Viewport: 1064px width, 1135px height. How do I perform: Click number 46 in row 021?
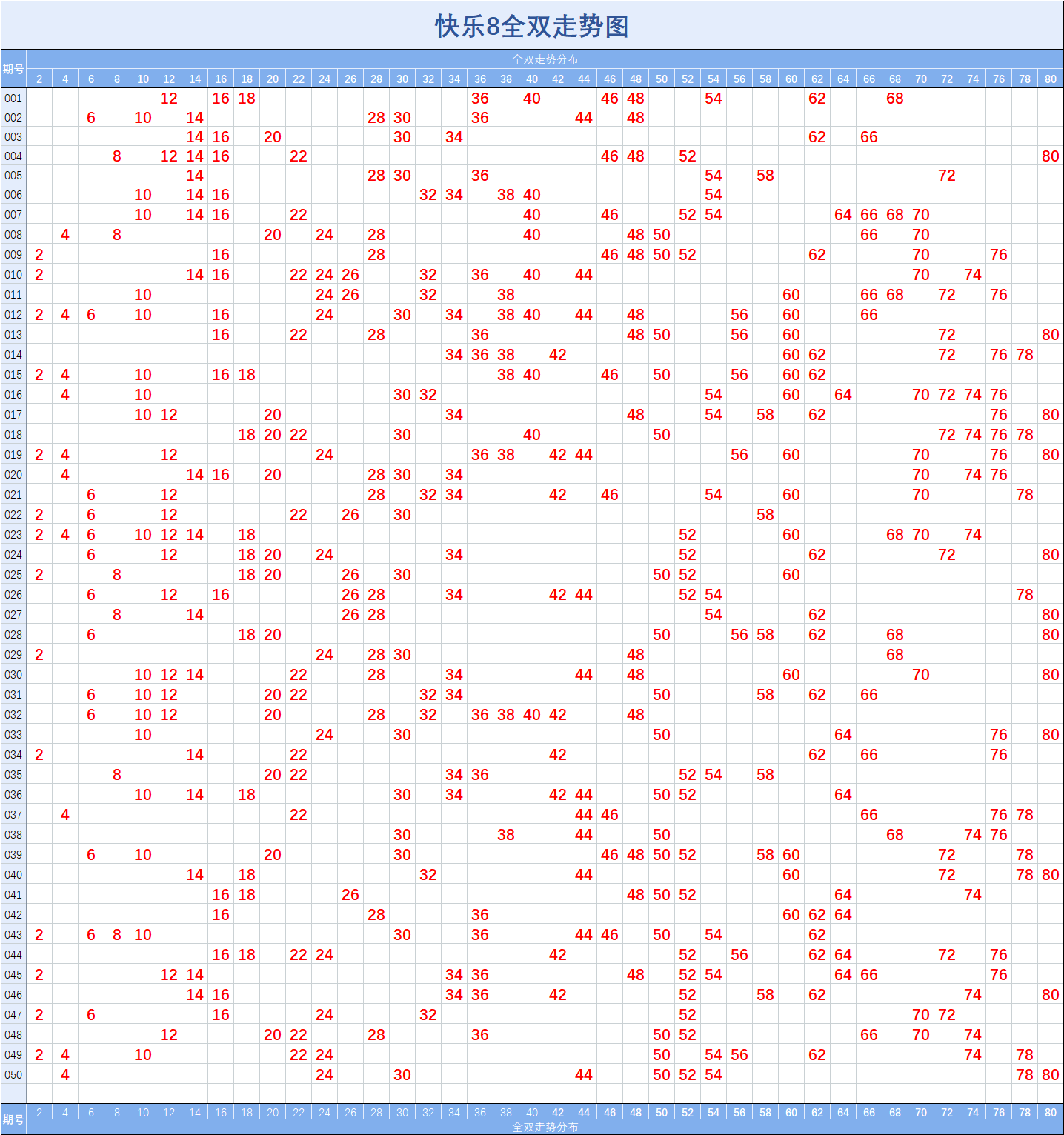[610, 495]
